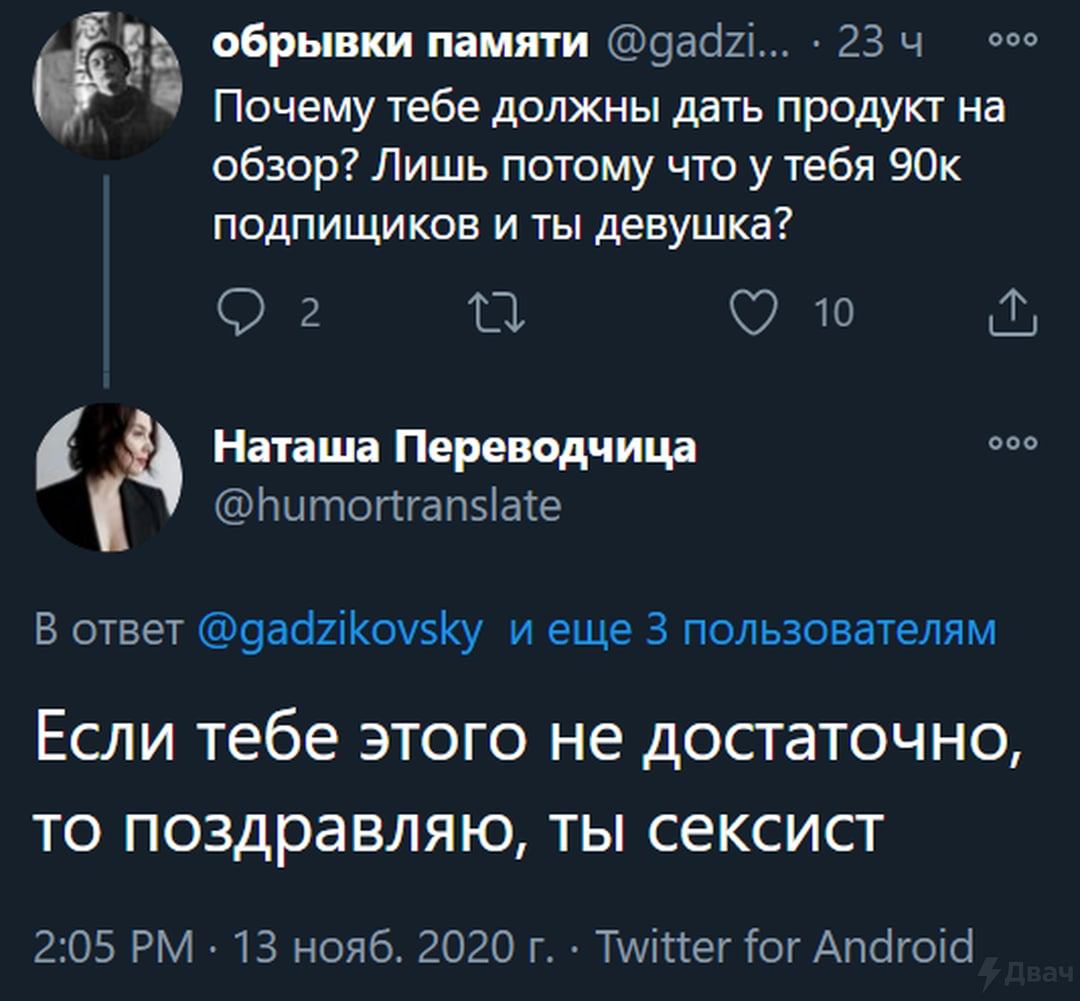This screenshot has width=1080, height=1001.
Task: Like the tweet with 10 likes
Action: [x=750, y=313]
